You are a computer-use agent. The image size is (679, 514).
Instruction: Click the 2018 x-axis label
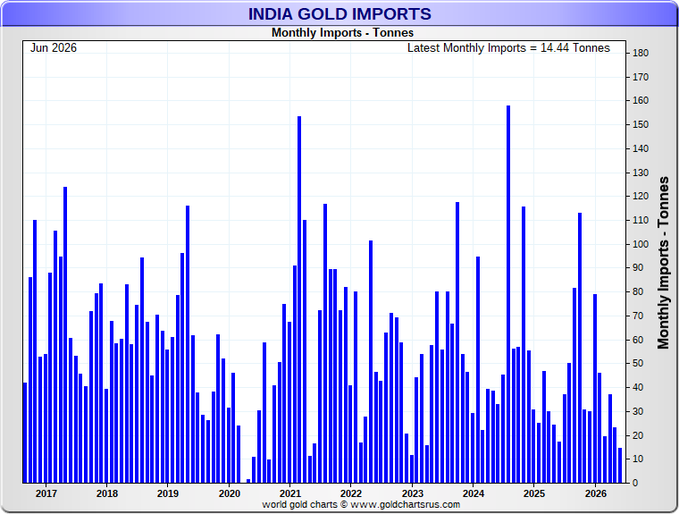tap(107, 494)
